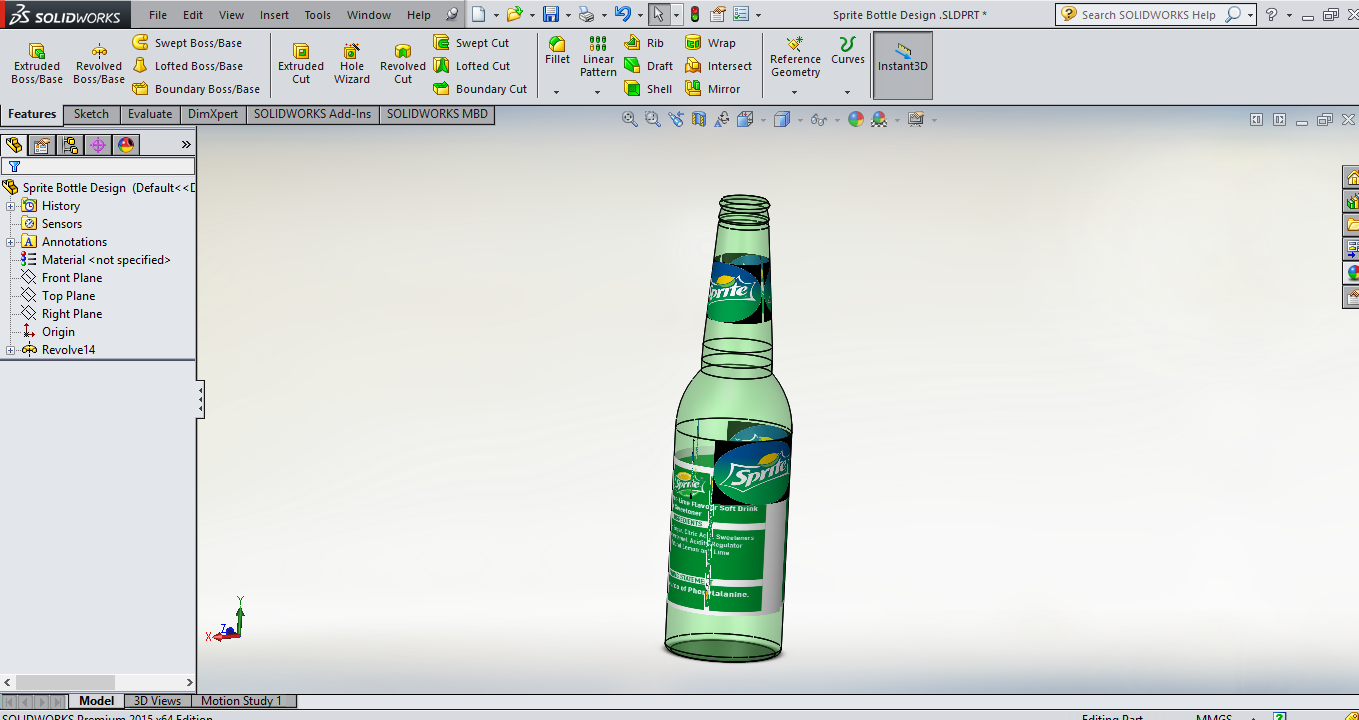Open the Curves dropdown arrow

pyautogui.click(x=848, y=92)
